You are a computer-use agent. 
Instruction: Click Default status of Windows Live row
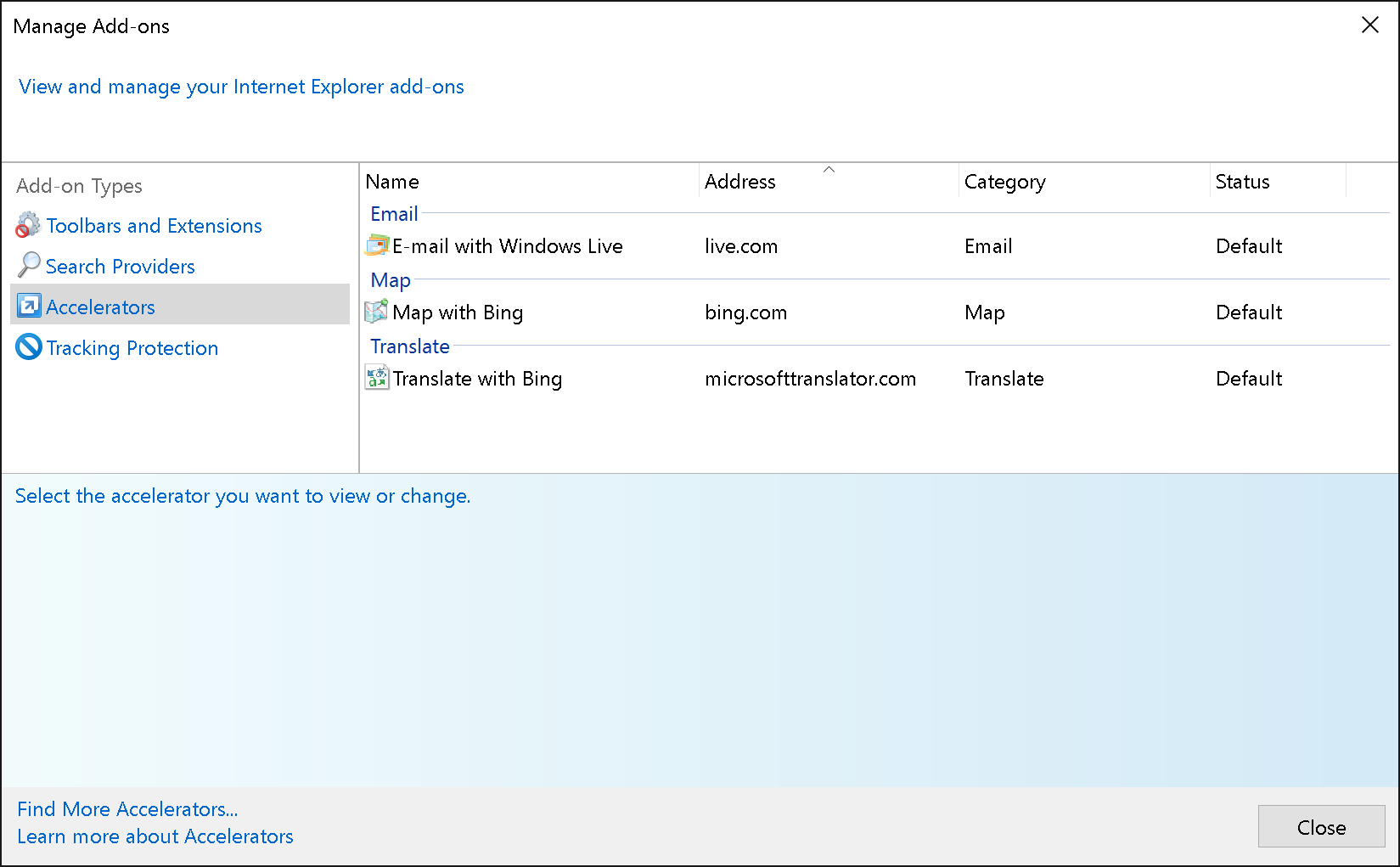point(1249,246)
